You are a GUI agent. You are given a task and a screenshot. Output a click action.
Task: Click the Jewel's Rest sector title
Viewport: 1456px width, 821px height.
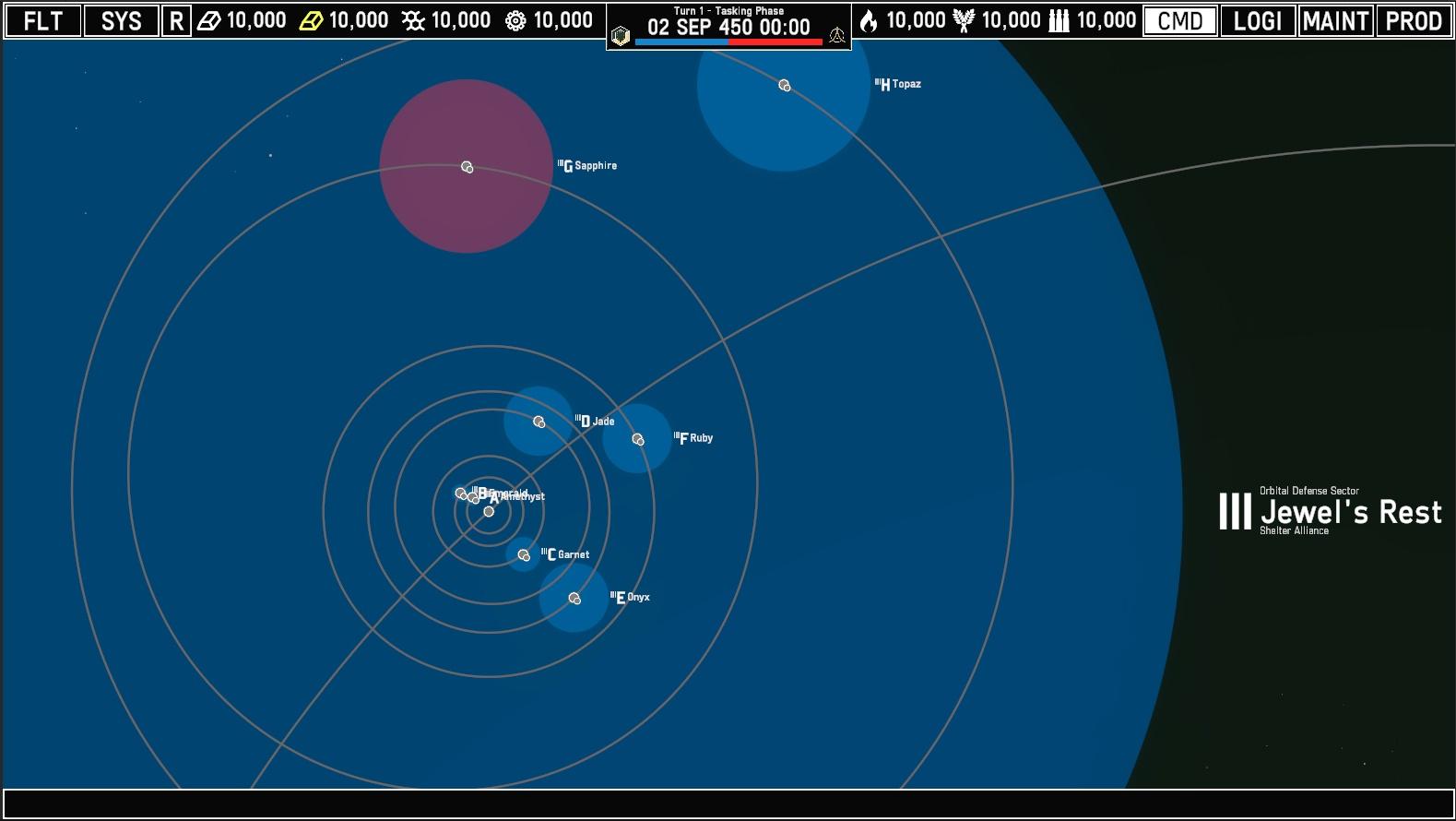tap(1350, 512)
